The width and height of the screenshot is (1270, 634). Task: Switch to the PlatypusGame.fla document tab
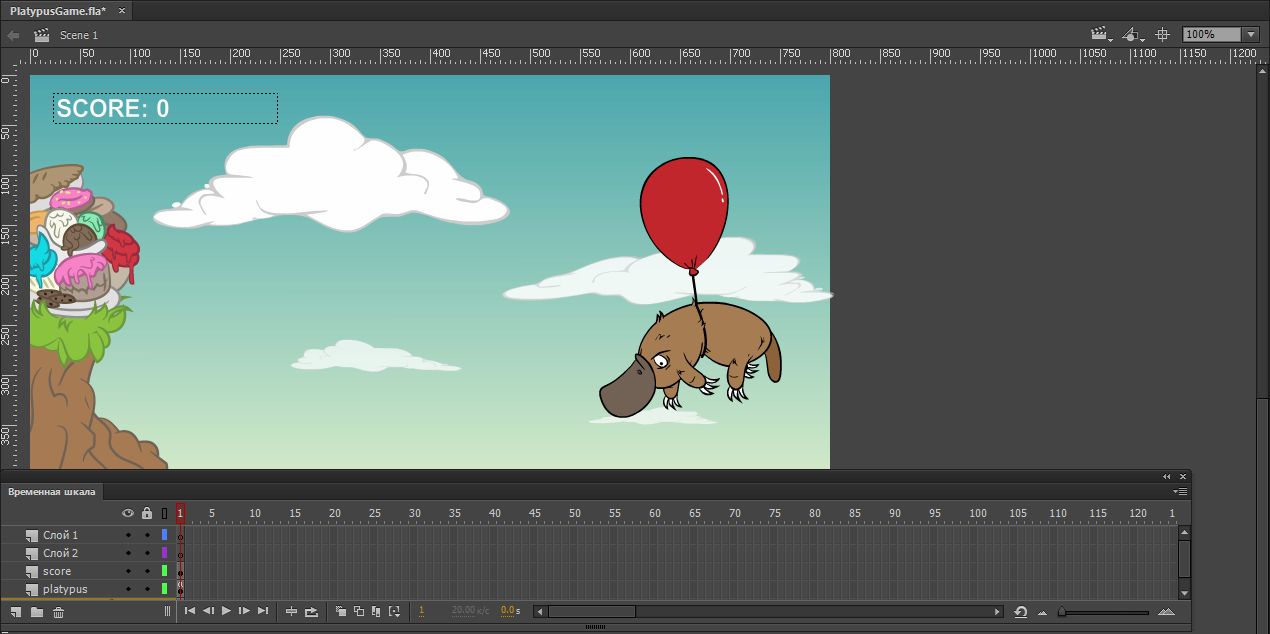click(58, 10)
